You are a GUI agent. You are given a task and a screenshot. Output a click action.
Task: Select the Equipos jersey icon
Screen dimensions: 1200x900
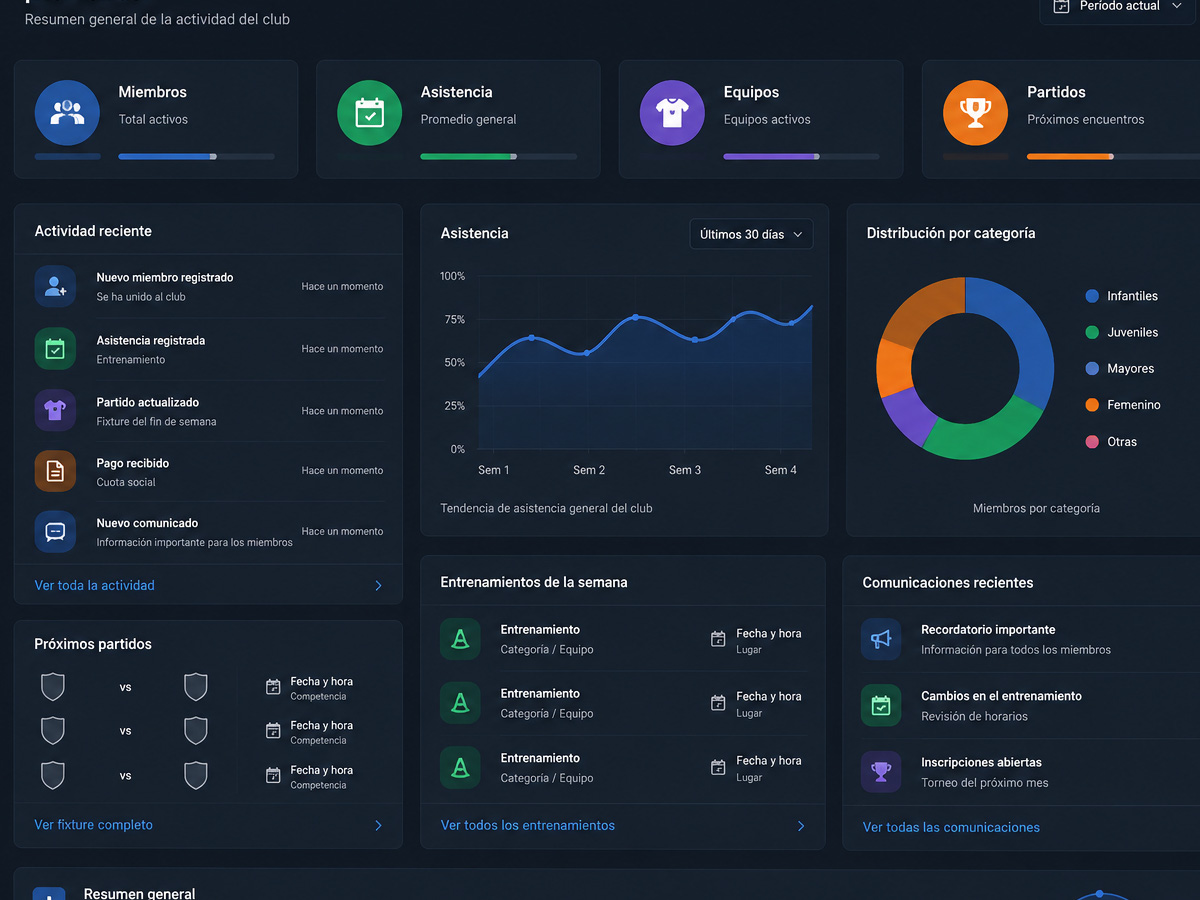coord(672,113)
